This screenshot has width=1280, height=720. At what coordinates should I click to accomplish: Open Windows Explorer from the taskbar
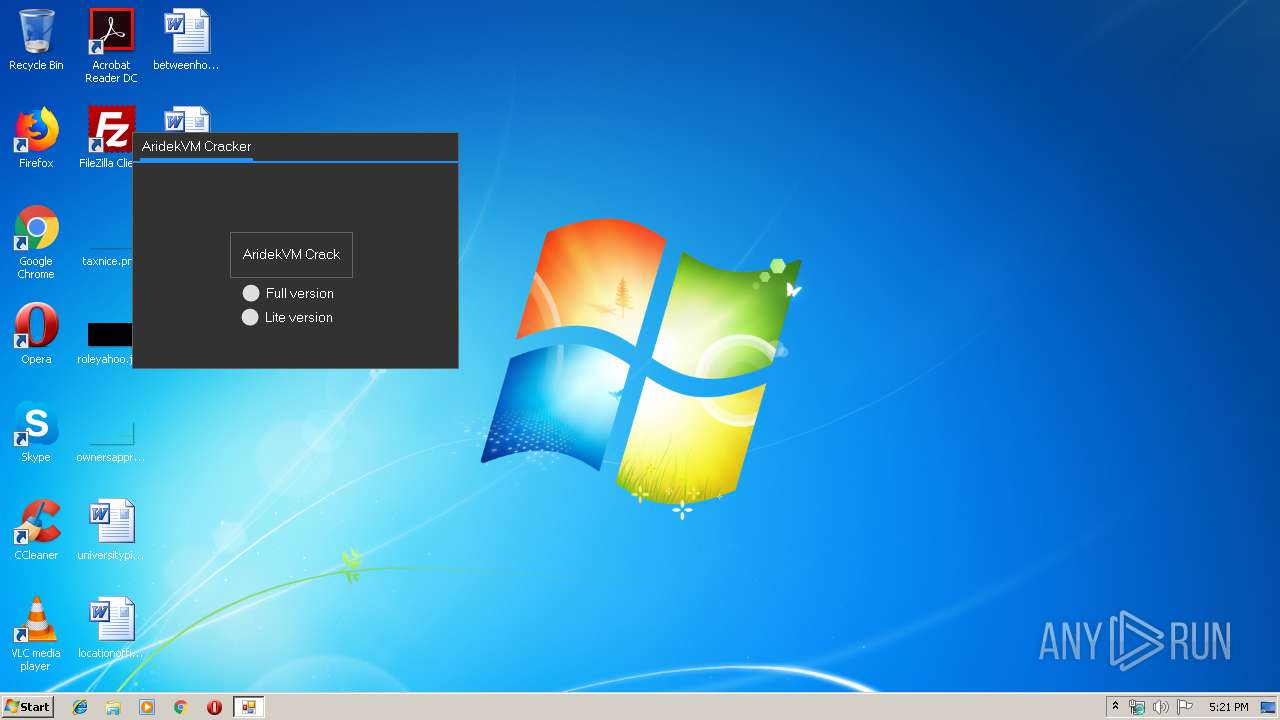tap(113, 707)
